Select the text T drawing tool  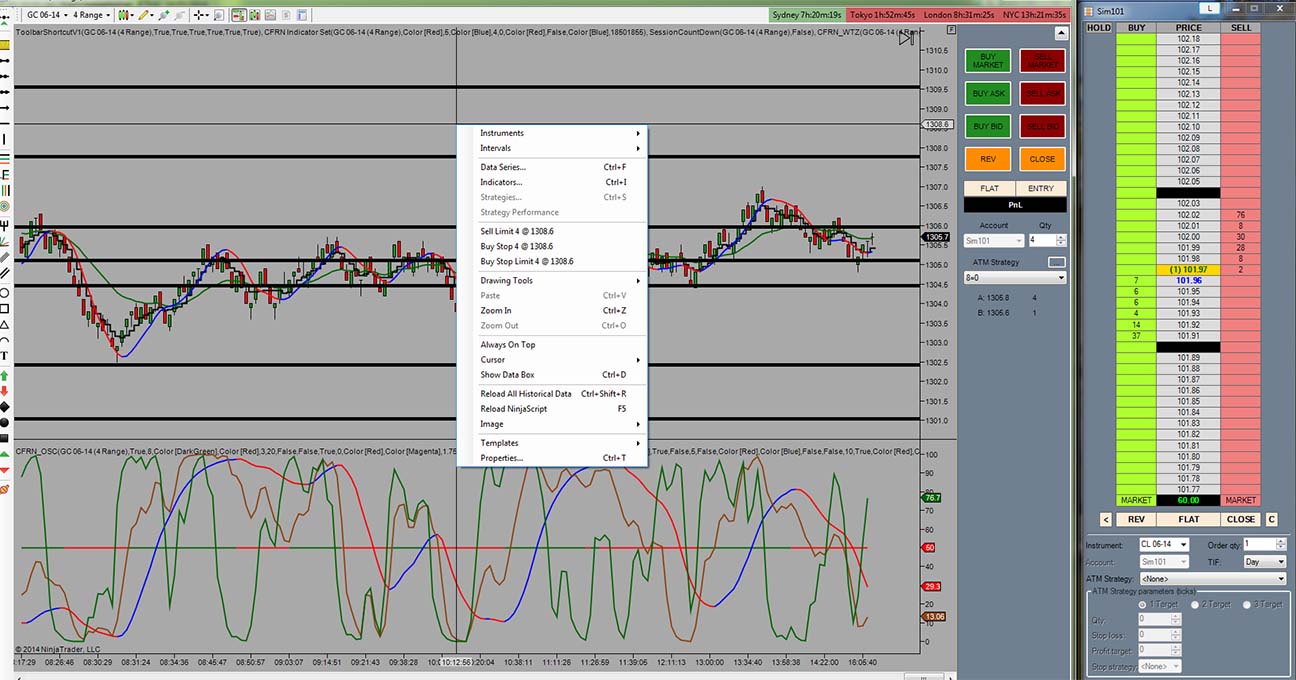pyautogui.click(x=6, y=355)
